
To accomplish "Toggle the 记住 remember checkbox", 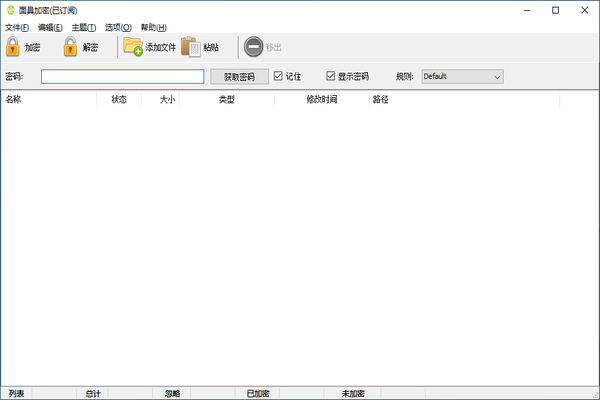I will pyautogui.click(x=278, y=76).
